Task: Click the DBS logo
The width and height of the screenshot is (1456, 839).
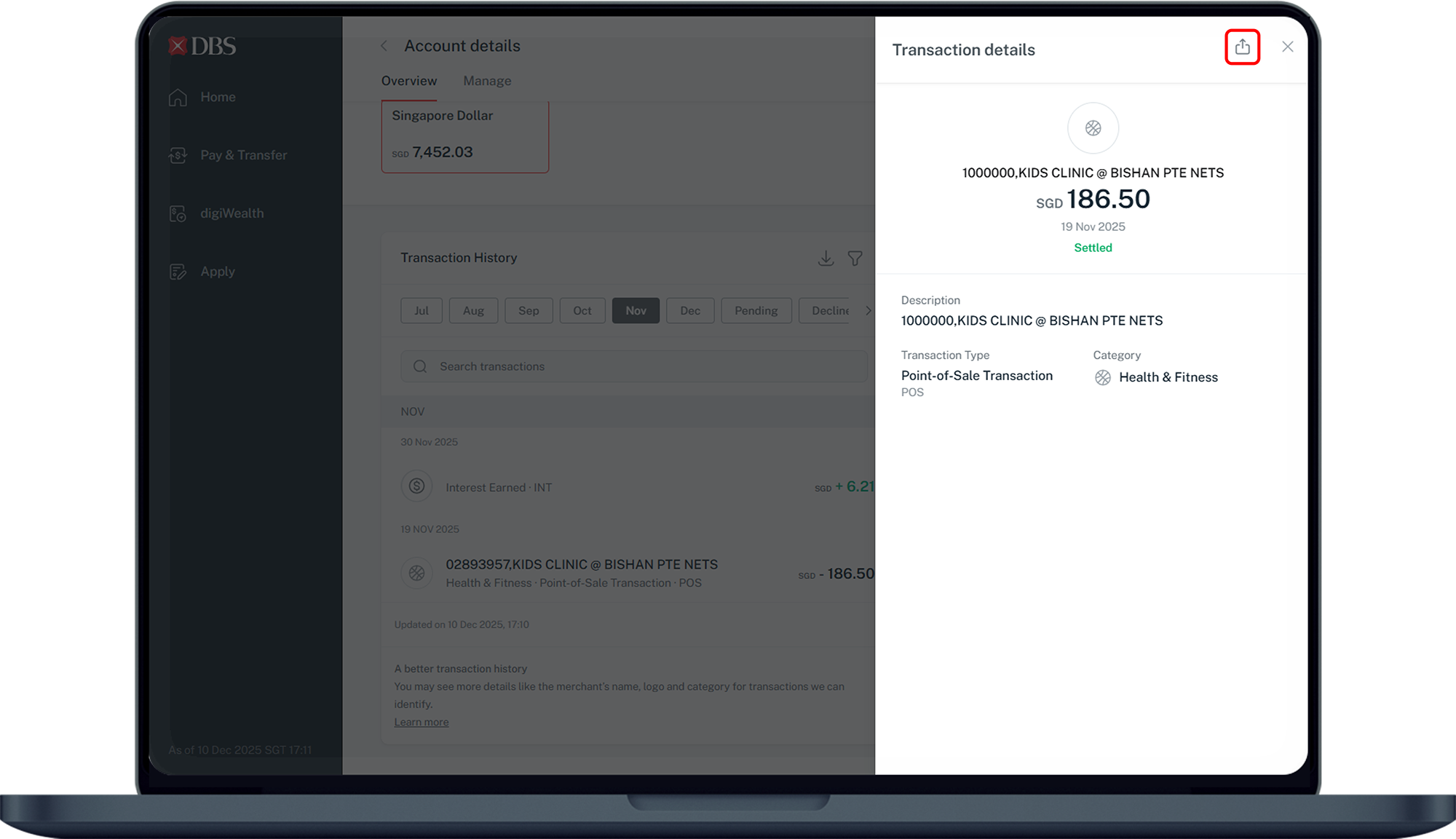Action: point(202,47)
